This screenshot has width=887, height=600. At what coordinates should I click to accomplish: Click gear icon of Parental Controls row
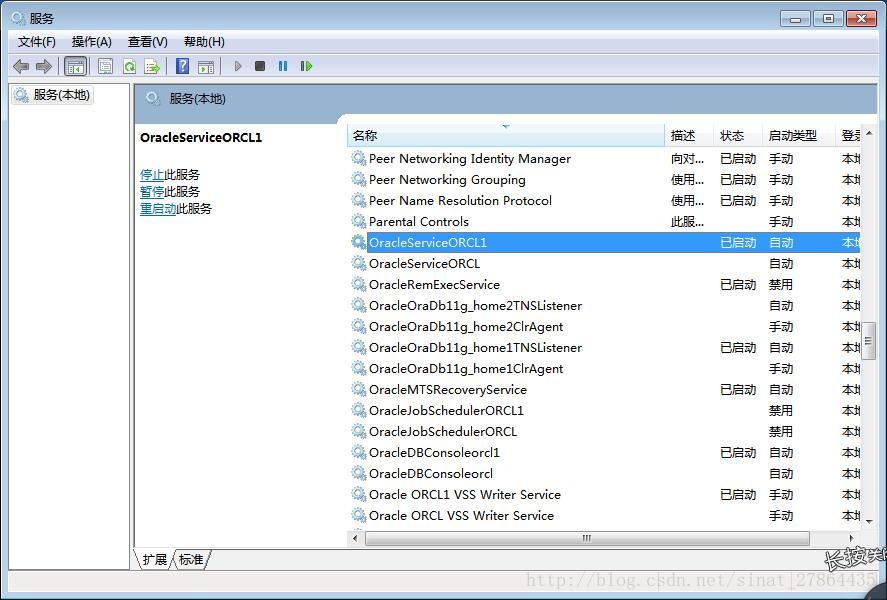[359, 221]
